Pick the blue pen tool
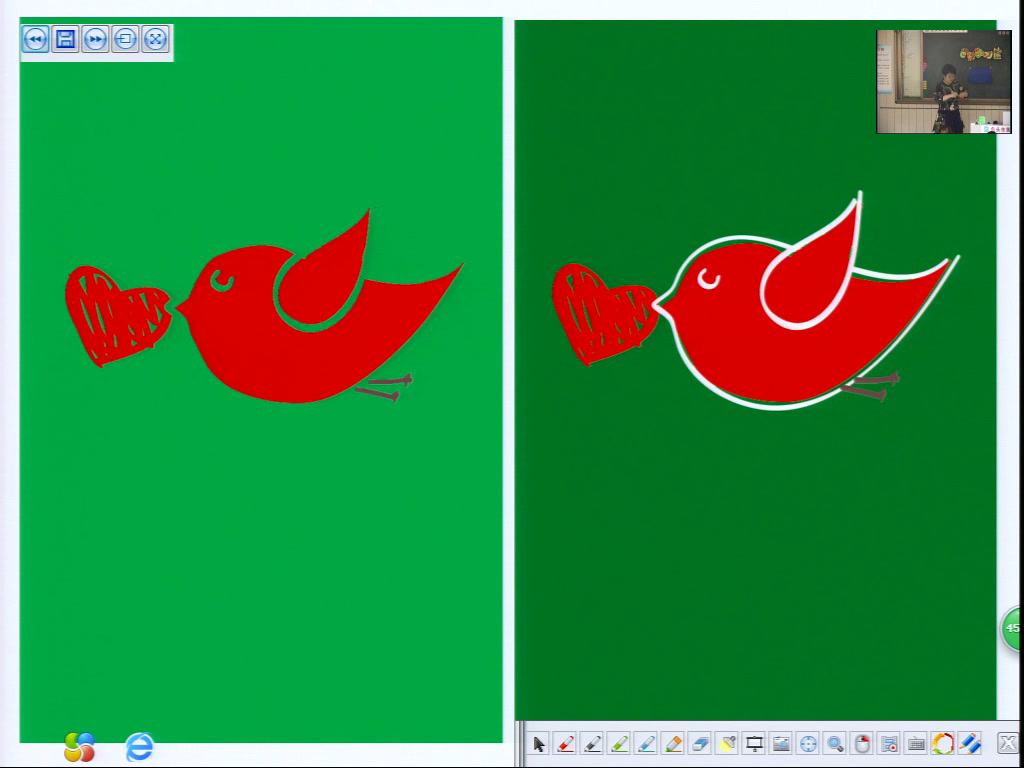The height and width of the screenshot is (768, 1024). click(646, 744)
